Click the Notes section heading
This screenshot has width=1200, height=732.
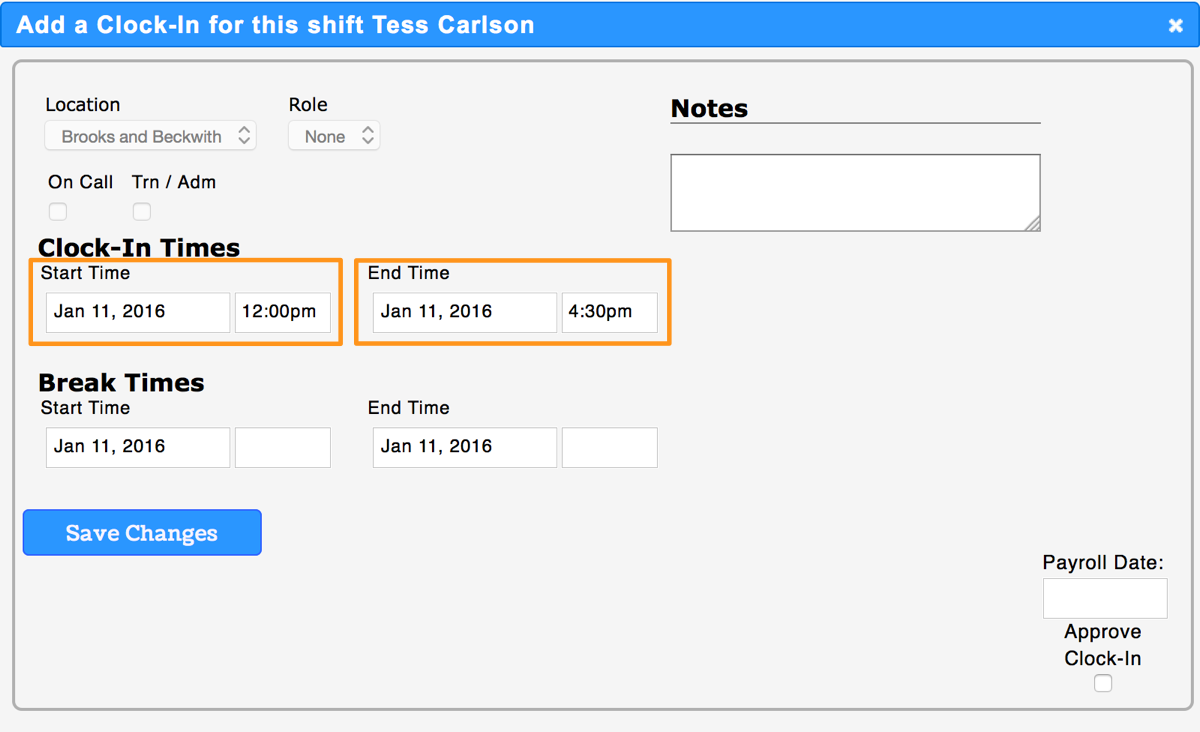click(709, 108)
